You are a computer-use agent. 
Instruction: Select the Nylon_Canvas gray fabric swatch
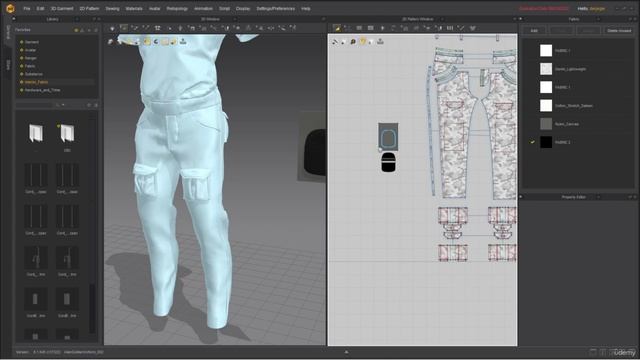coord(546,124)
